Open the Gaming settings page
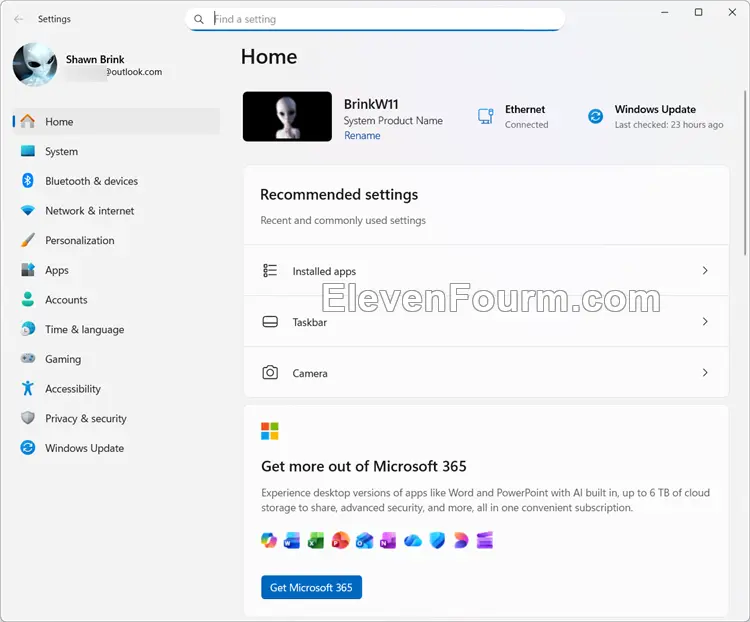Viewport: 750px width, 622px height. pos(116,359)
